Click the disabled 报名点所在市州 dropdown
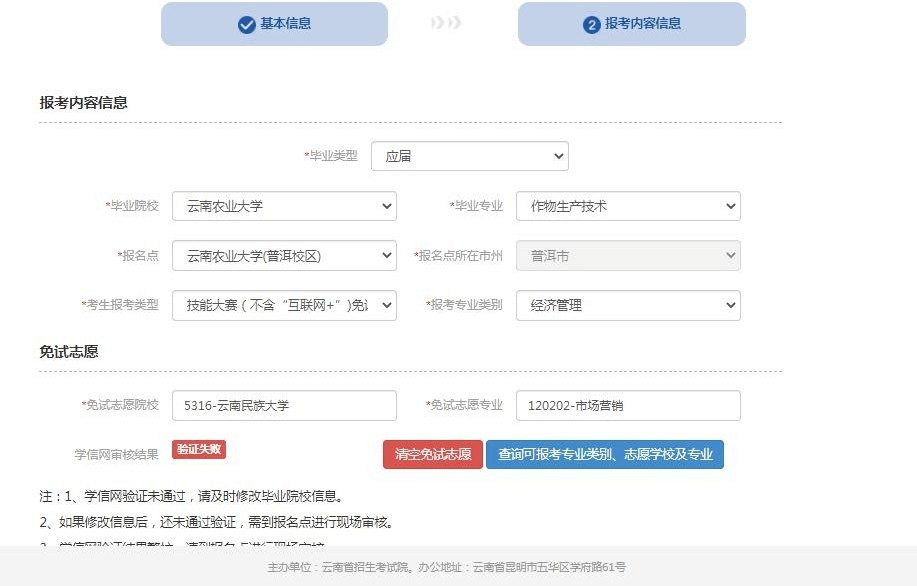917x586 pixels. tap(628, 256)
